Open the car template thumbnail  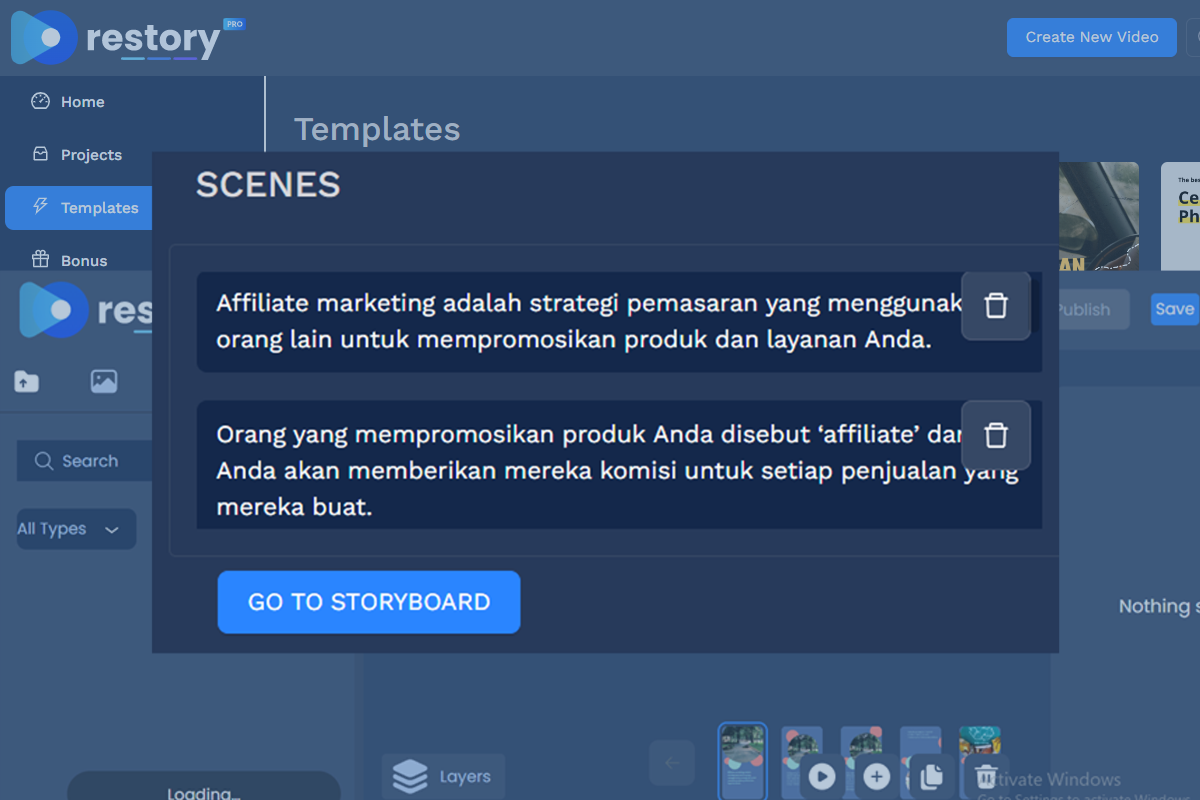click(1099, 216)
